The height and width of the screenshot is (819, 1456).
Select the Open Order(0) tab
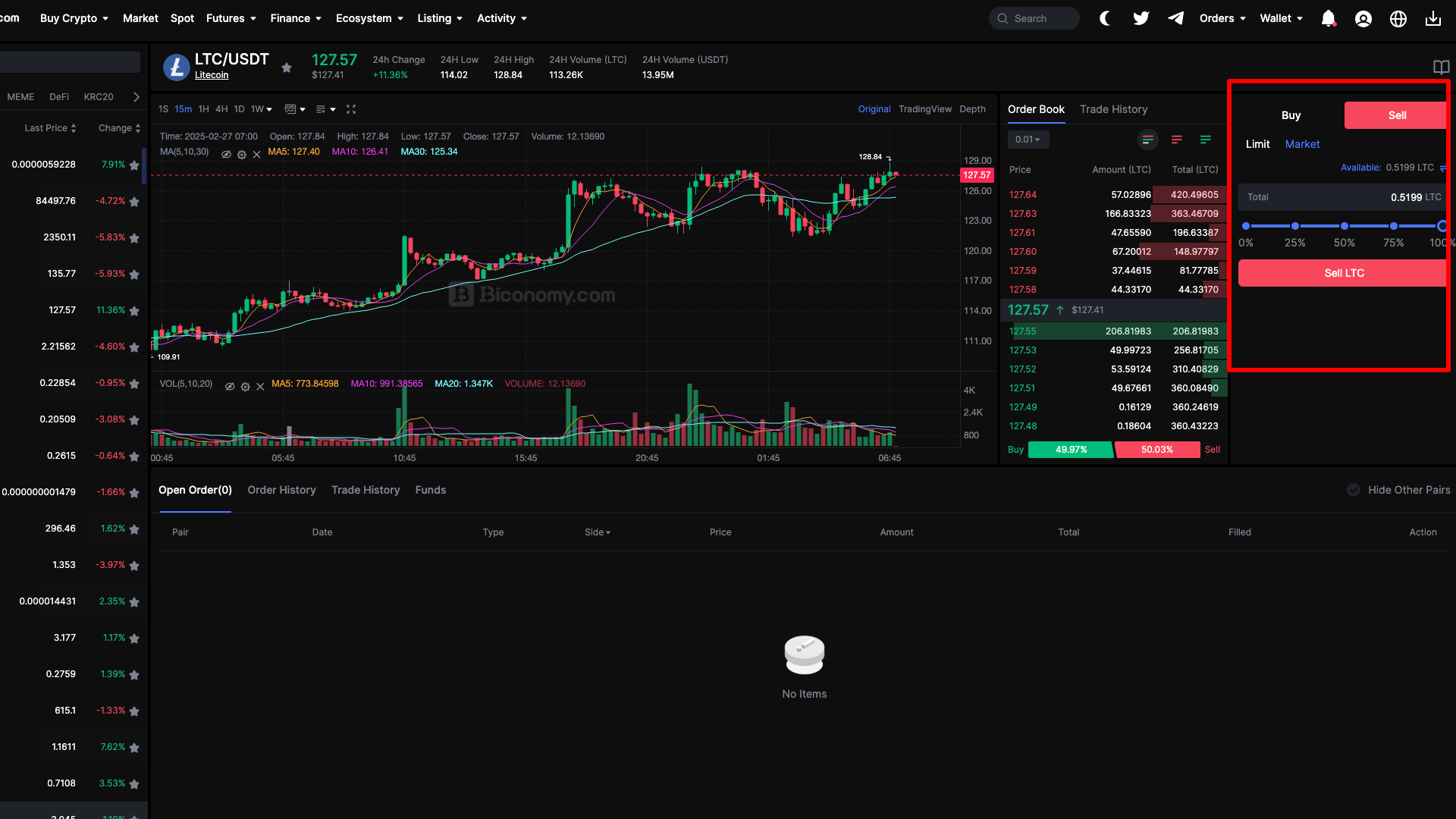point(195,490)
